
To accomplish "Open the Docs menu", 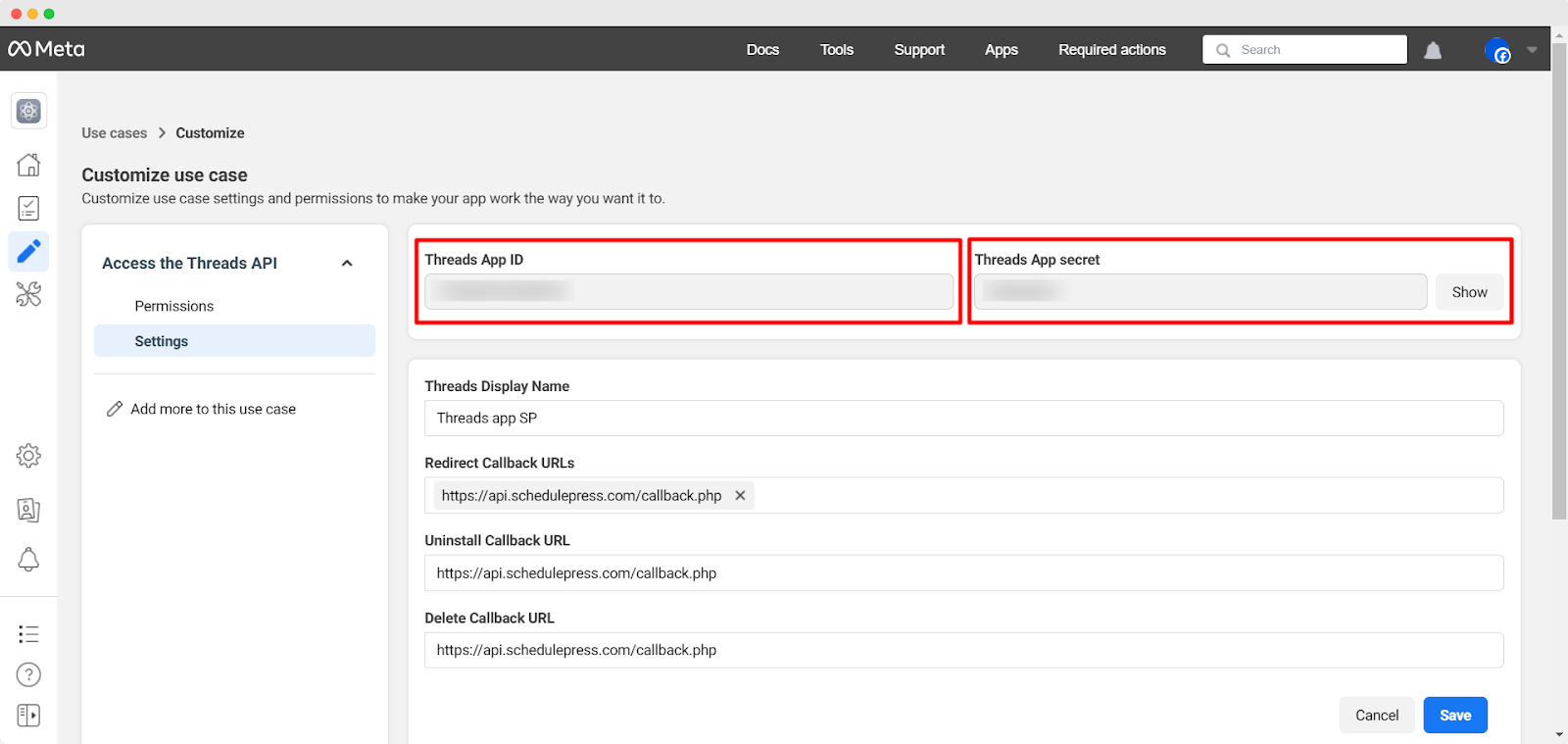I will (762, 50).
